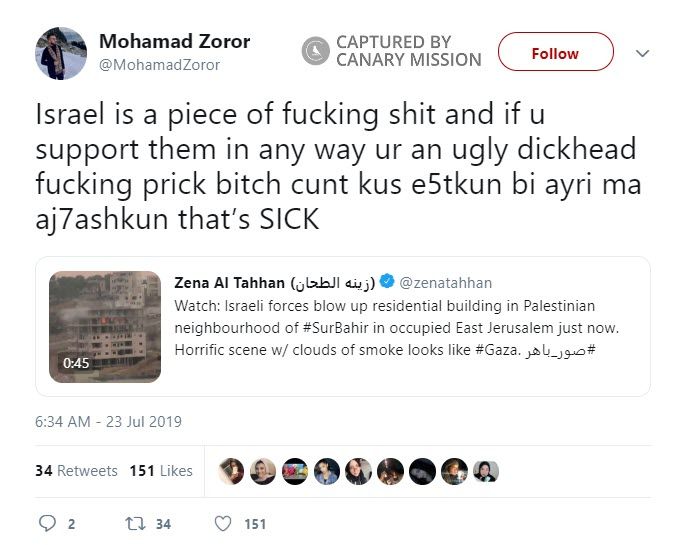The width and height of the screenshot is (685, 545).
Task: Click the last liker avatar in row
Action: (x=486, y=471)
